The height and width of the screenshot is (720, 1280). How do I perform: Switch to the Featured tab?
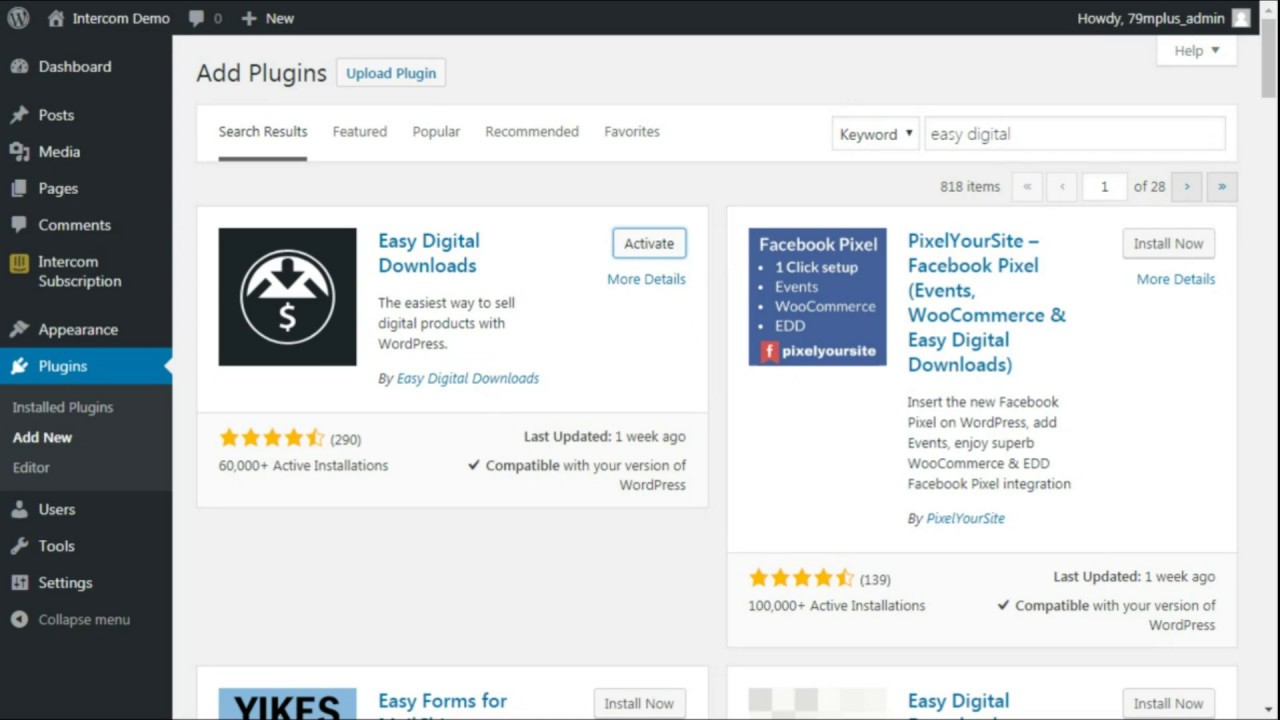pos(360,132)
